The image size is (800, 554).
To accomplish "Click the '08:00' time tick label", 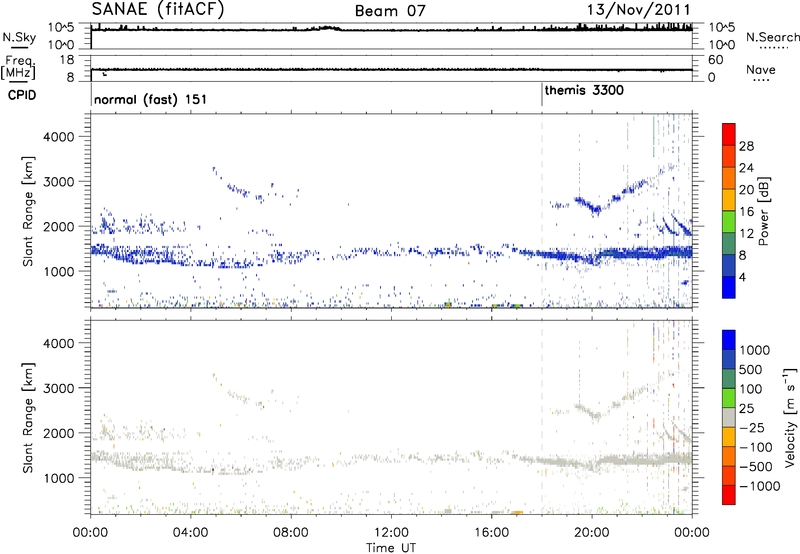I will click(x=291, y=533).
